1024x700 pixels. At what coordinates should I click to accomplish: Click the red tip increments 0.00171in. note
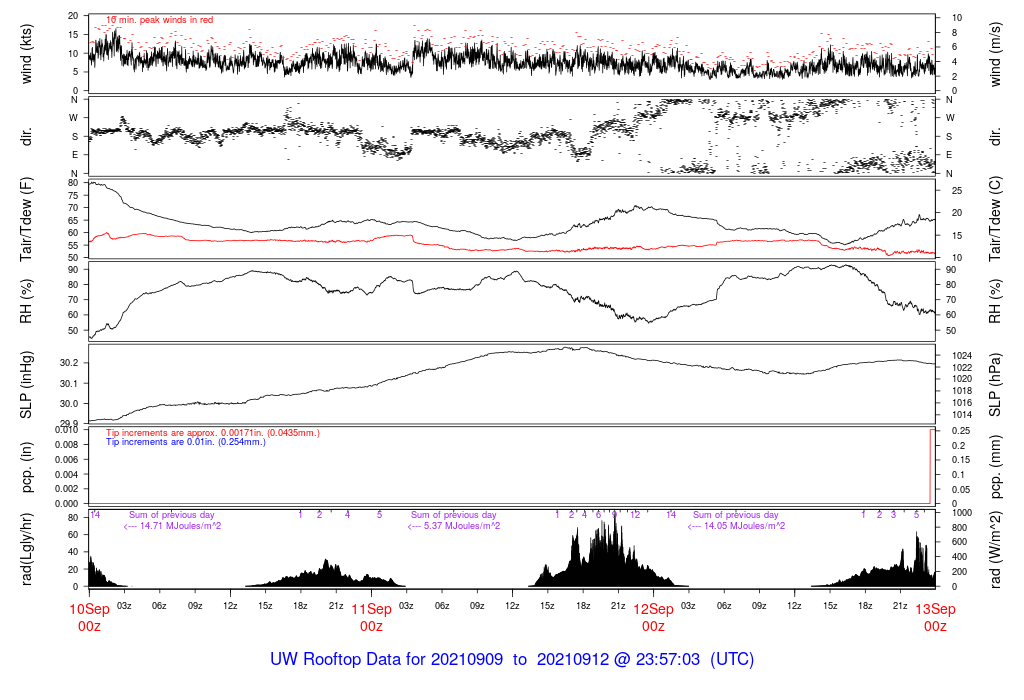[213, 433]
